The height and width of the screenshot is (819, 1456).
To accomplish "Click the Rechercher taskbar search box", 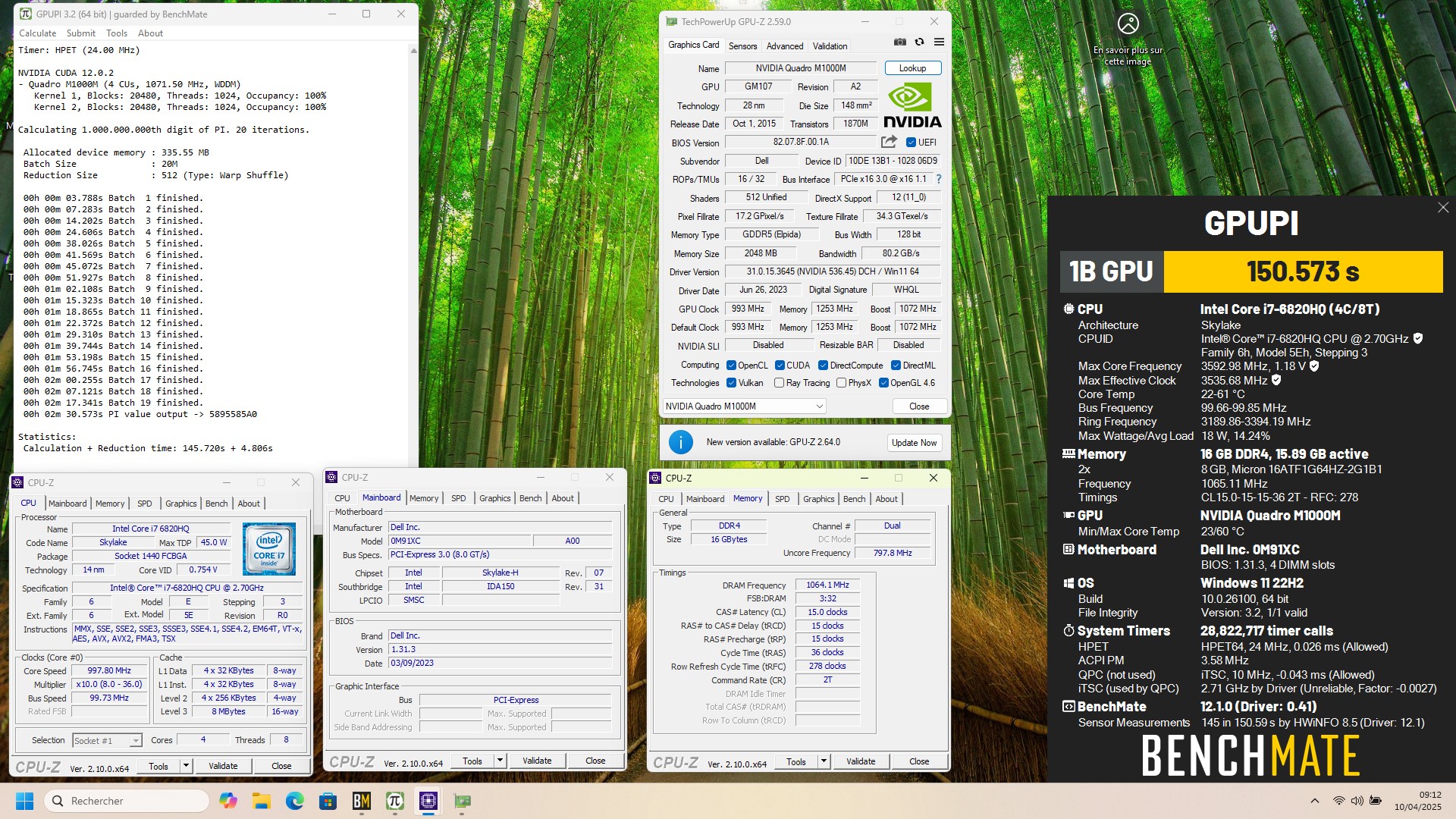I will coord(127,801).
